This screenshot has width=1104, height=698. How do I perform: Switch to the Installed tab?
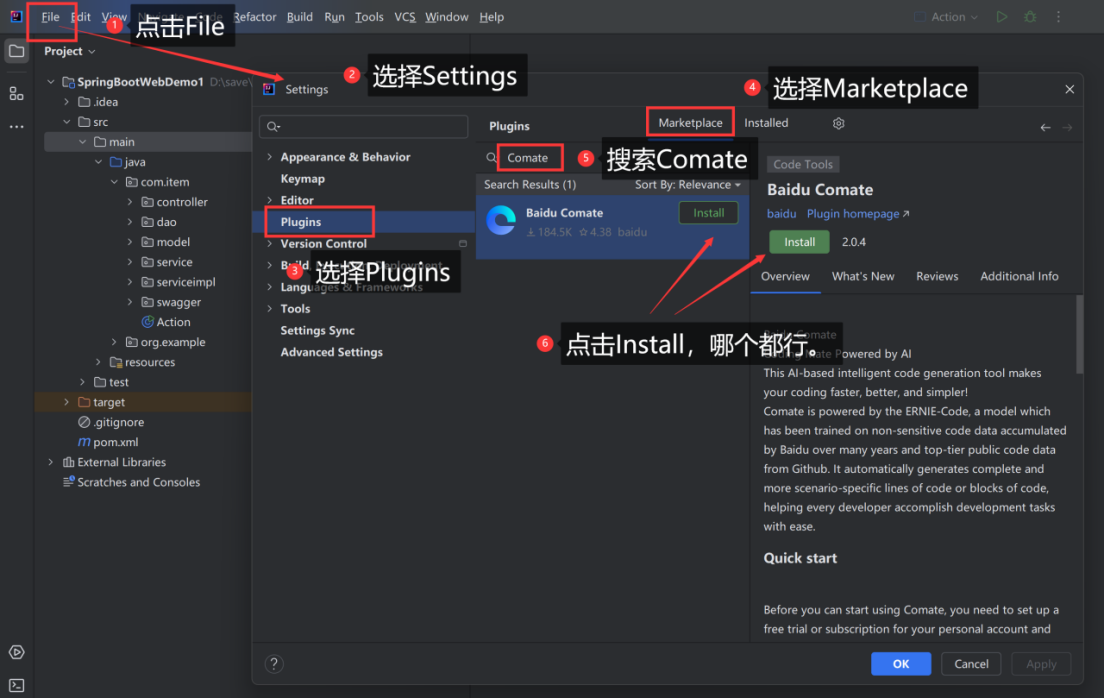766,123
